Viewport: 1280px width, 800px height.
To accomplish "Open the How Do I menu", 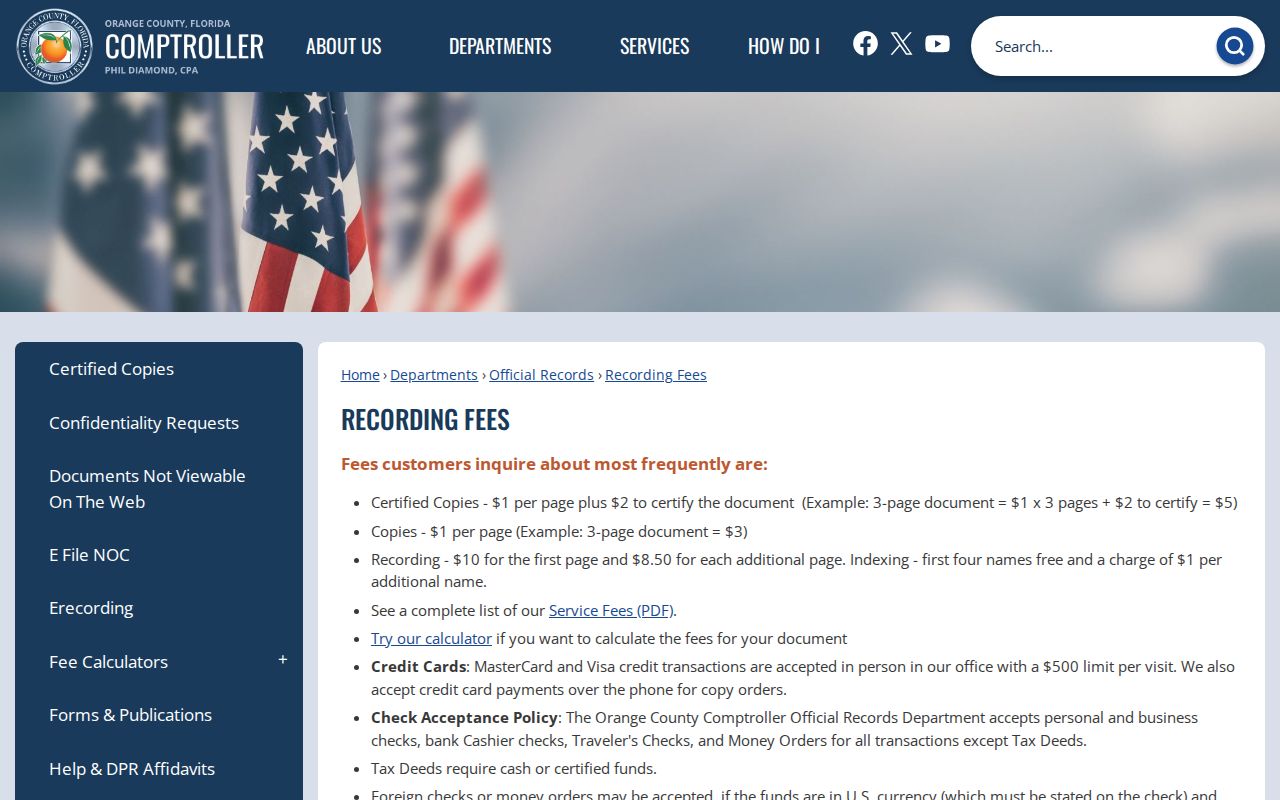I will tap(784, 46).
